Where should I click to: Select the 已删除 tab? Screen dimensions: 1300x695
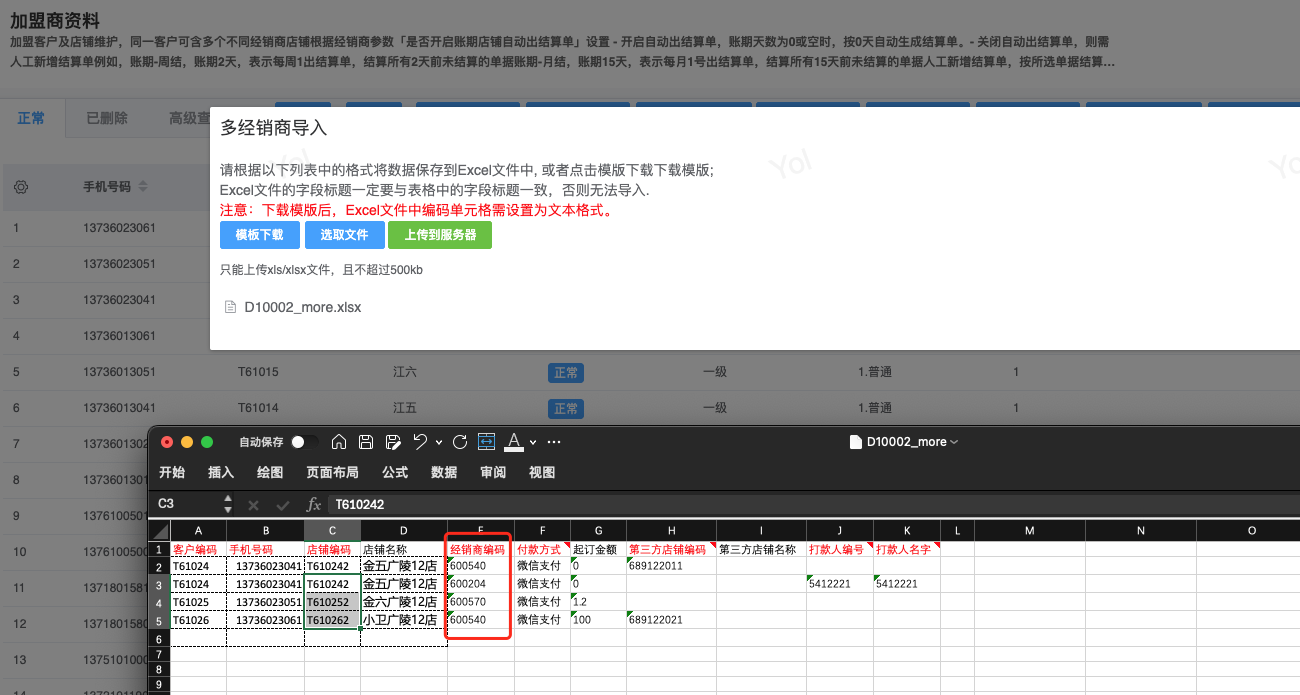tap(106, 118)
